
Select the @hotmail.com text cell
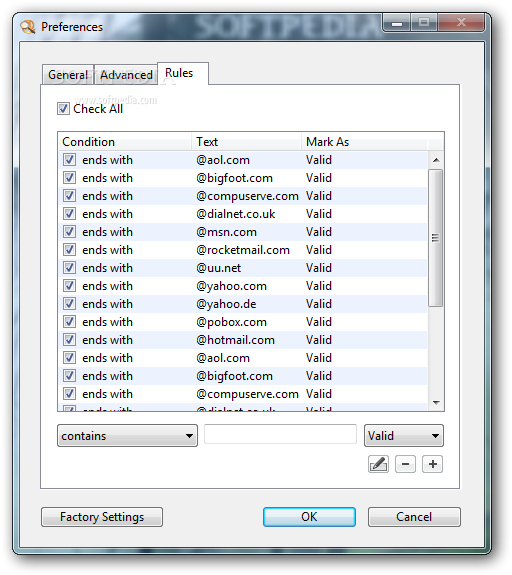pos(235,340)
